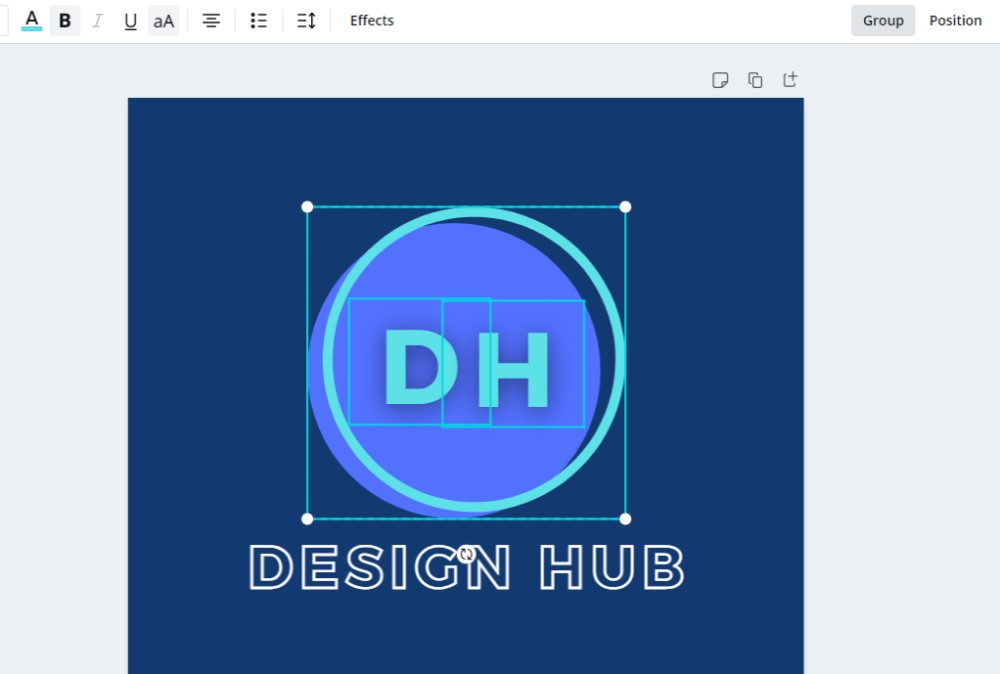Image resolution: width=1000 pixels, height=674 pixels.
Task: Click the bottom-left selection handle
Action: tap(307, 519)
